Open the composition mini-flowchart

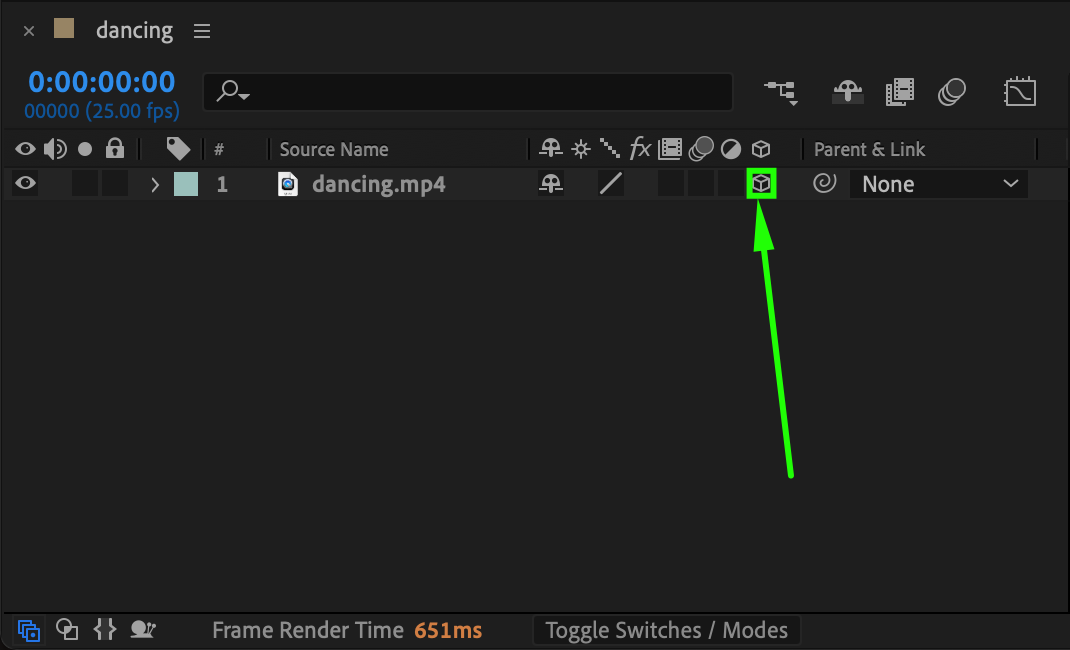point(780,93)
